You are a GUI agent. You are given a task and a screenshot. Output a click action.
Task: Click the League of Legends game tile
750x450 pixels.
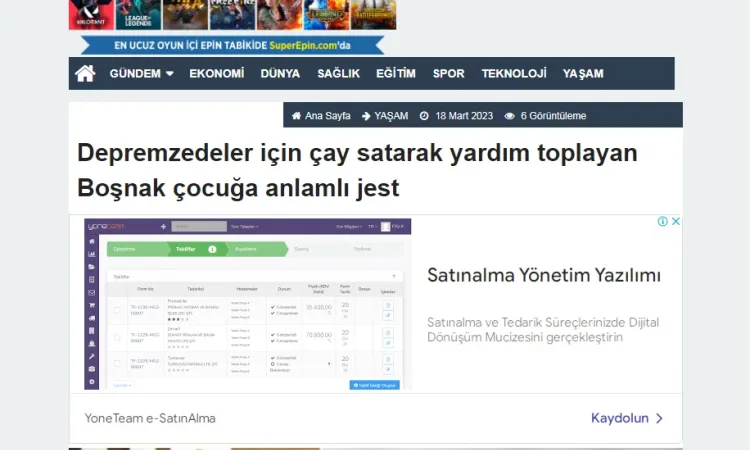point(138,14)
